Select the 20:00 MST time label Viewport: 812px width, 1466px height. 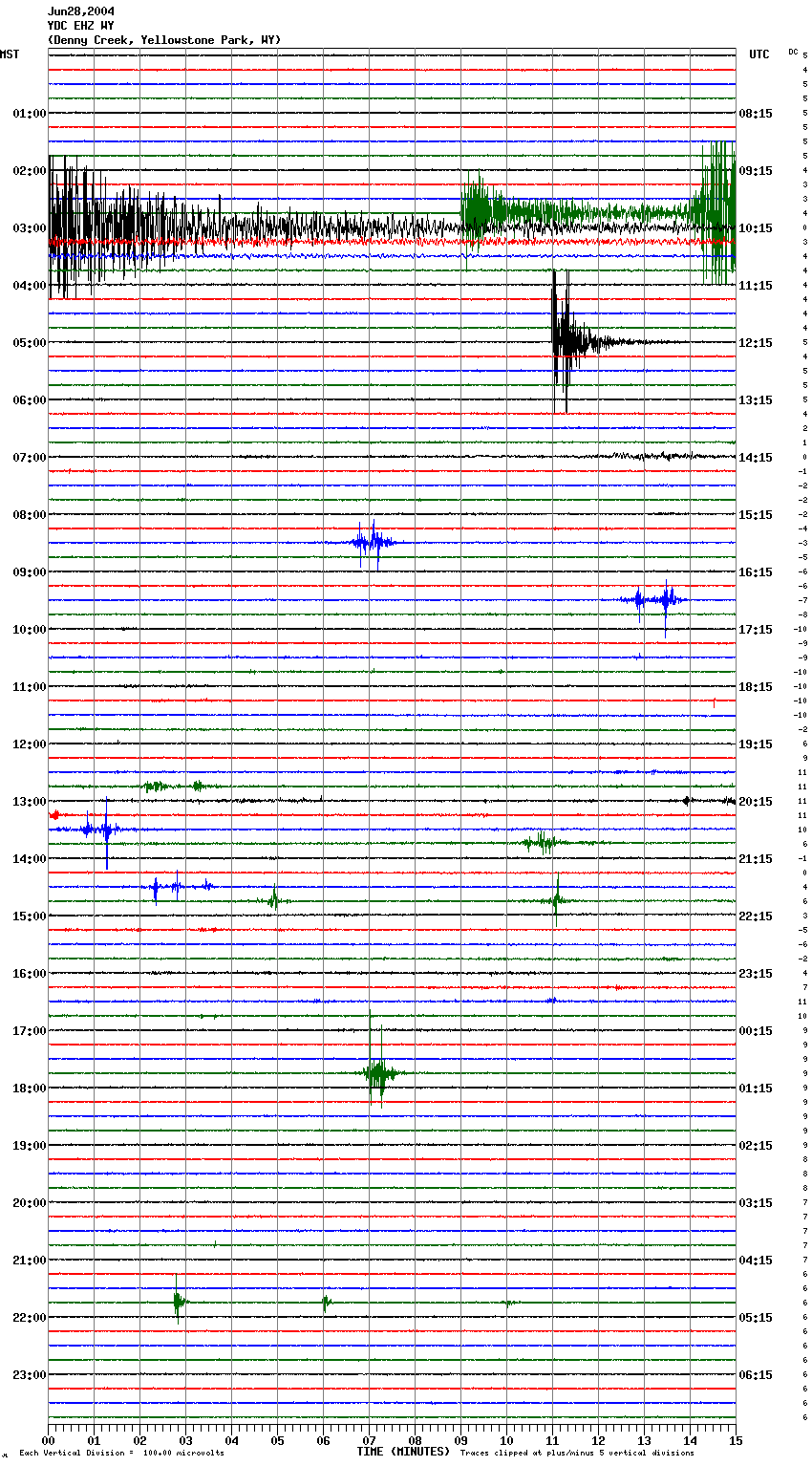[x=30, y=1203]
